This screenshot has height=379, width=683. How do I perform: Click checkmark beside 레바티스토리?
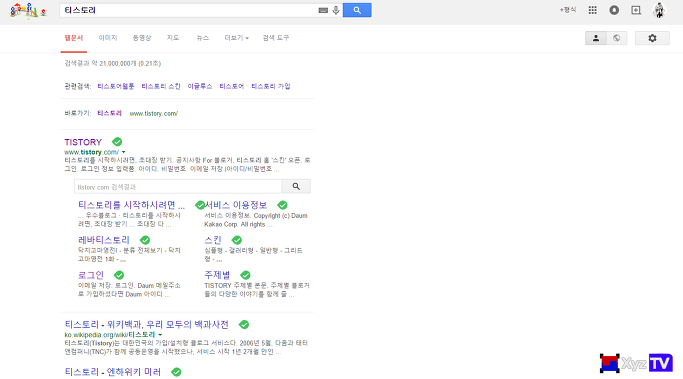[145, 240]
